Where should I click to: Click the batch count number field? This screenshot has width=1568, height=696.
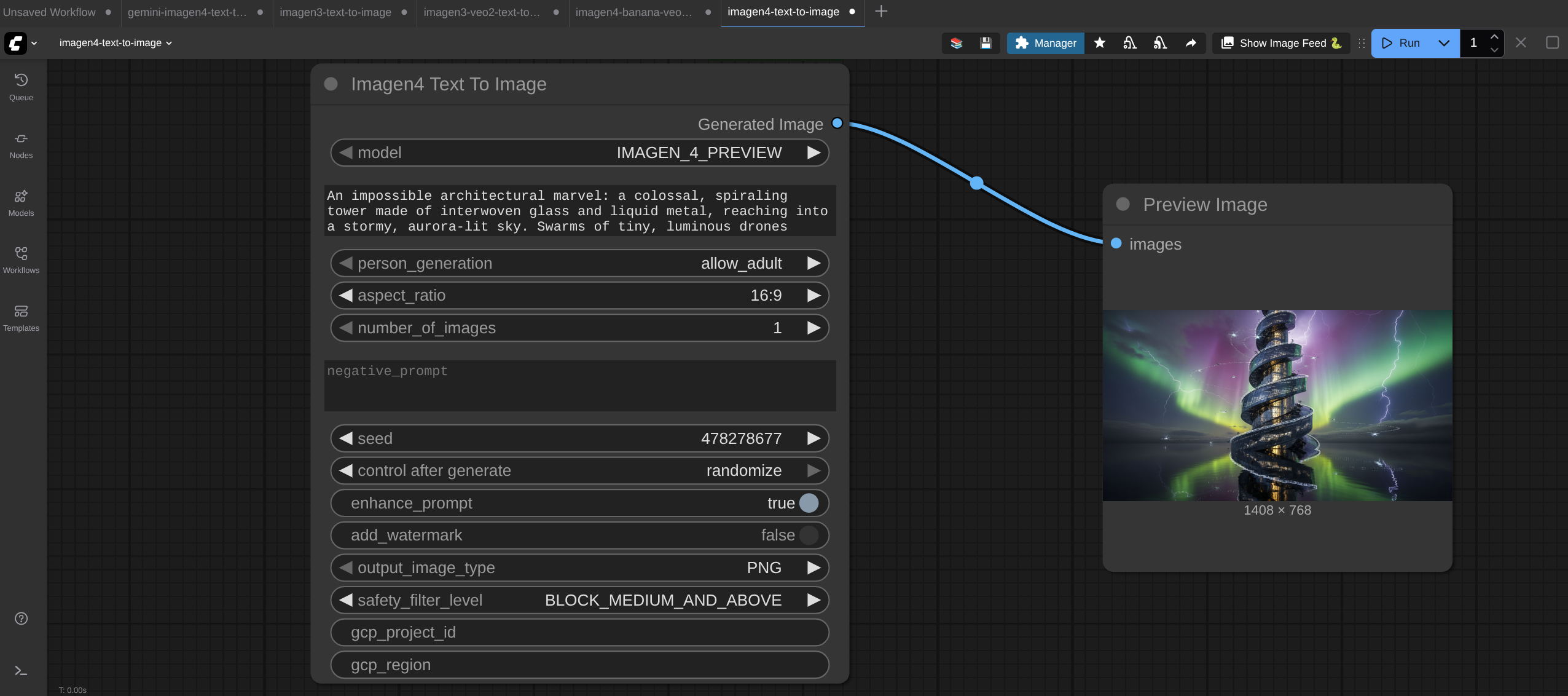tap(1473, 43)
